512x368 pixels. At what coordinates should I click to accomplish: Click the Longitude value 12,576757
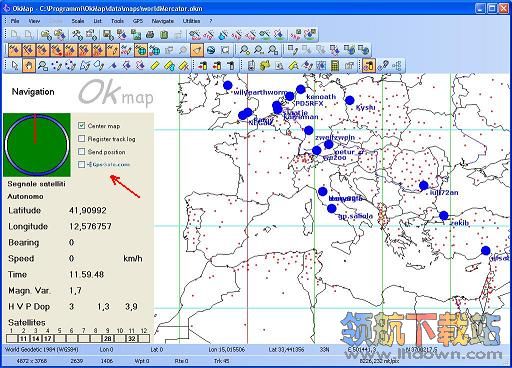[x=90, y=226]
